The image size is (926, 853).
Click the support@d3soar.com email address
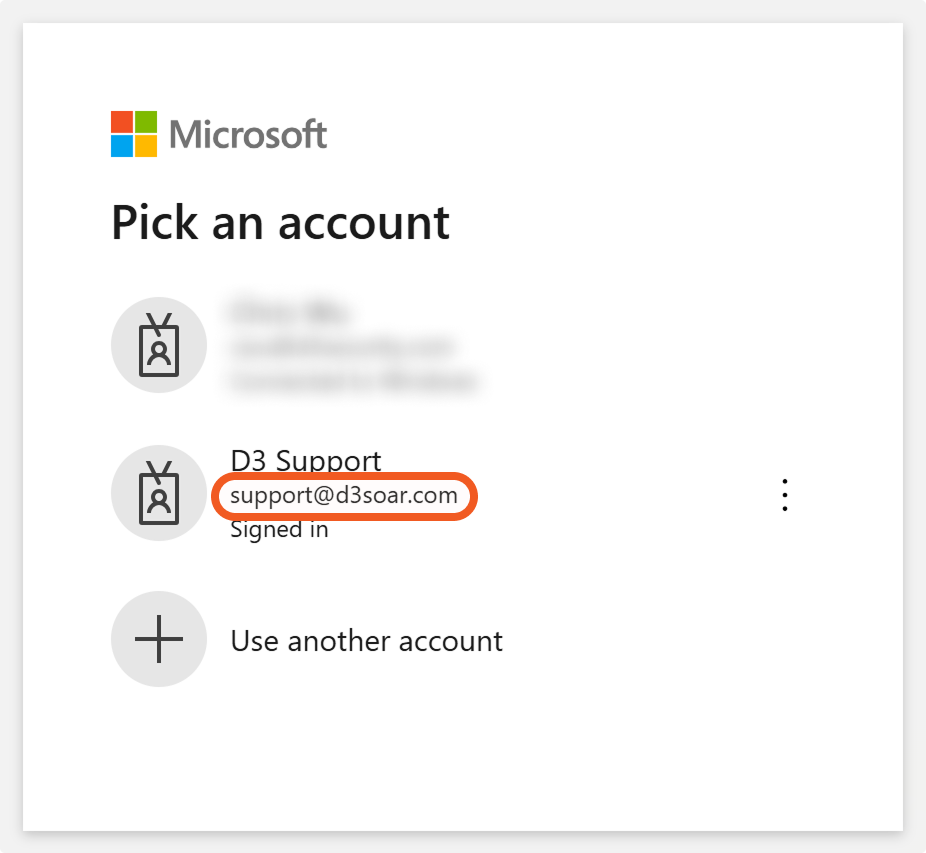344,496
